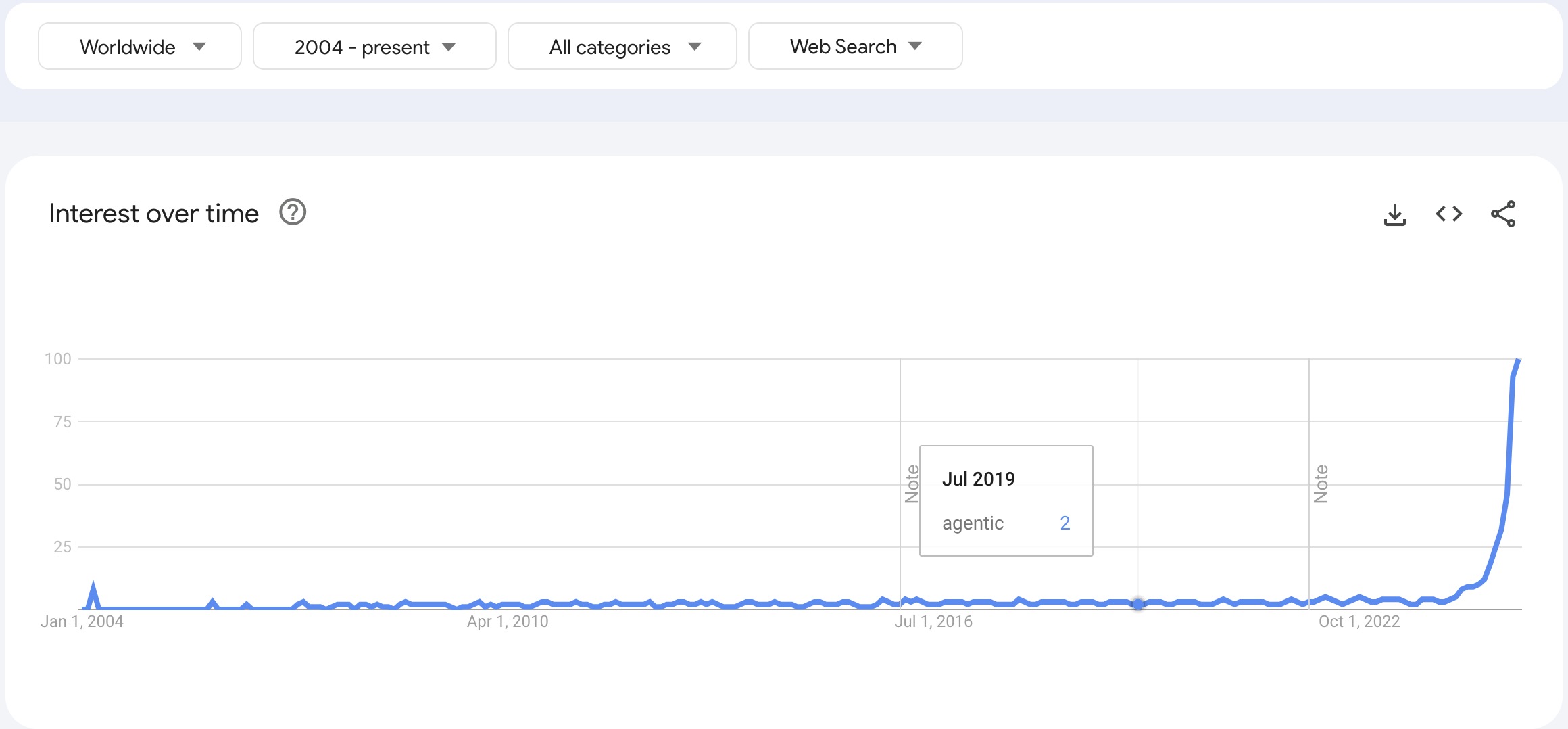Click the 100 label on the y-axis
The image size is (1568, 729).
(x=58, y=359)
